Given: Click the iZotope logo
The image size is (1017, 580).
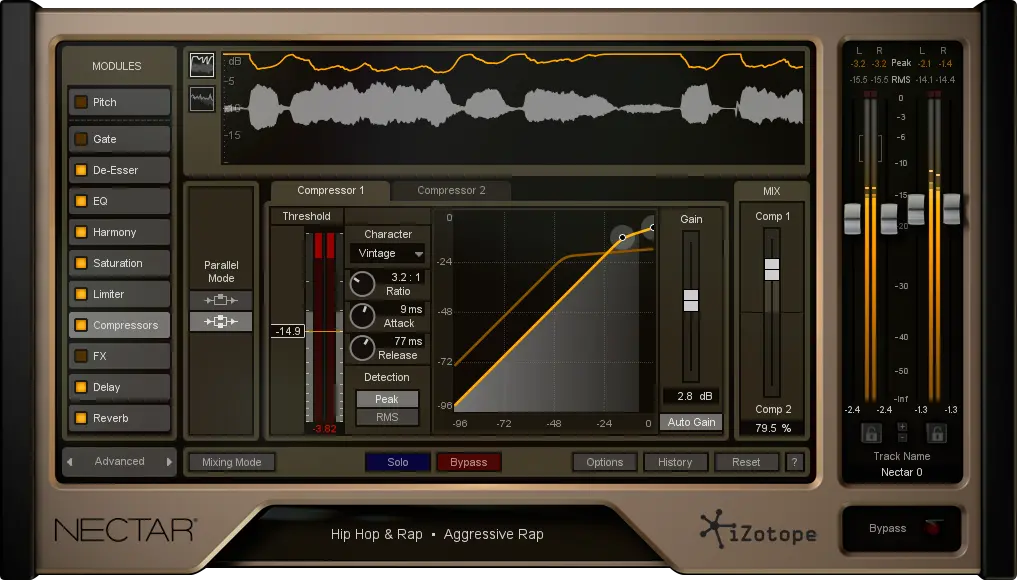Looking at the screenshot, I should click(758, 530).
